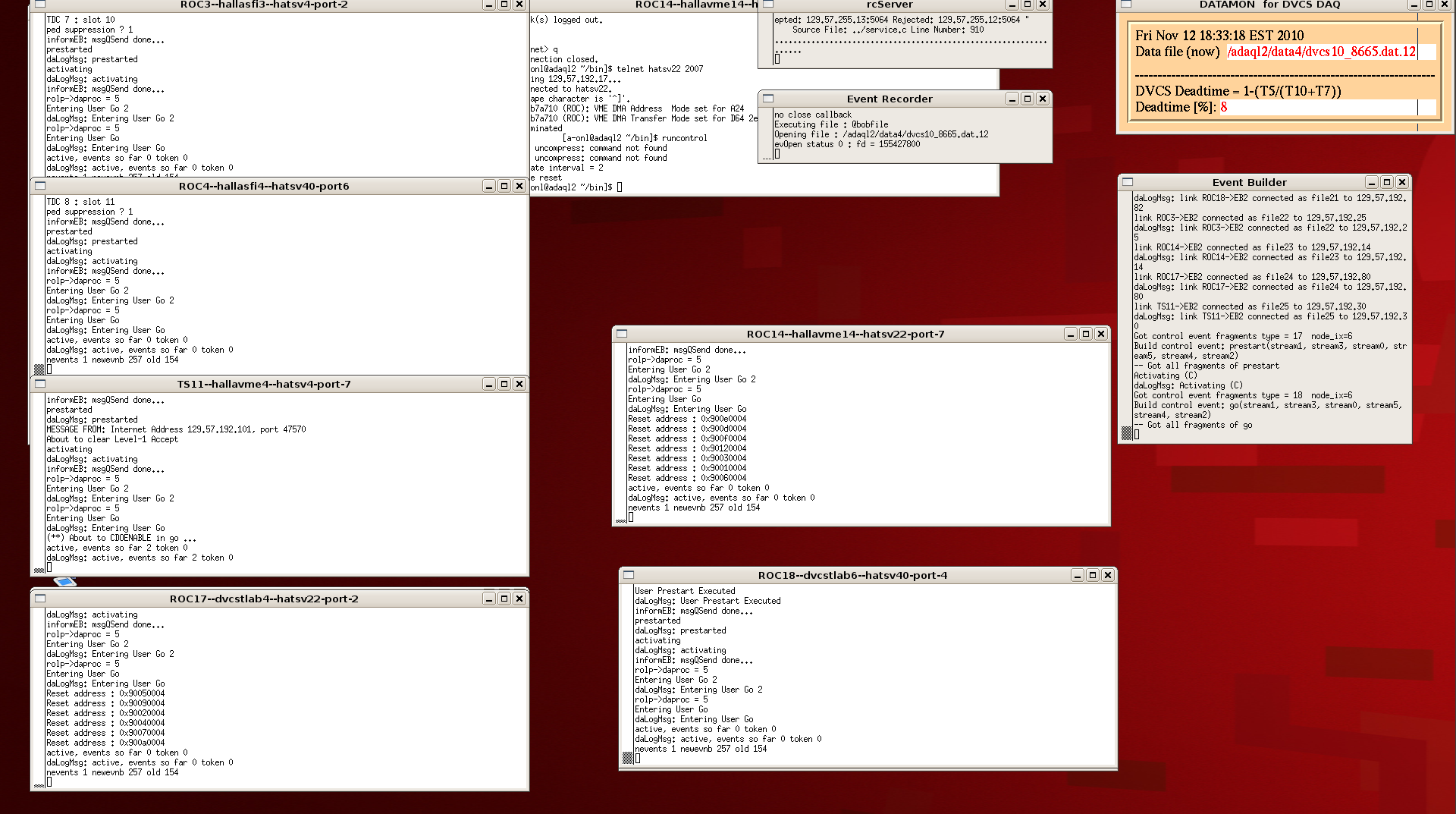Click 'telnet hatsv22 2007' command line in top ROC14 terminal
This screenshot has width=1456, height=814.
[x=660, y=69]
